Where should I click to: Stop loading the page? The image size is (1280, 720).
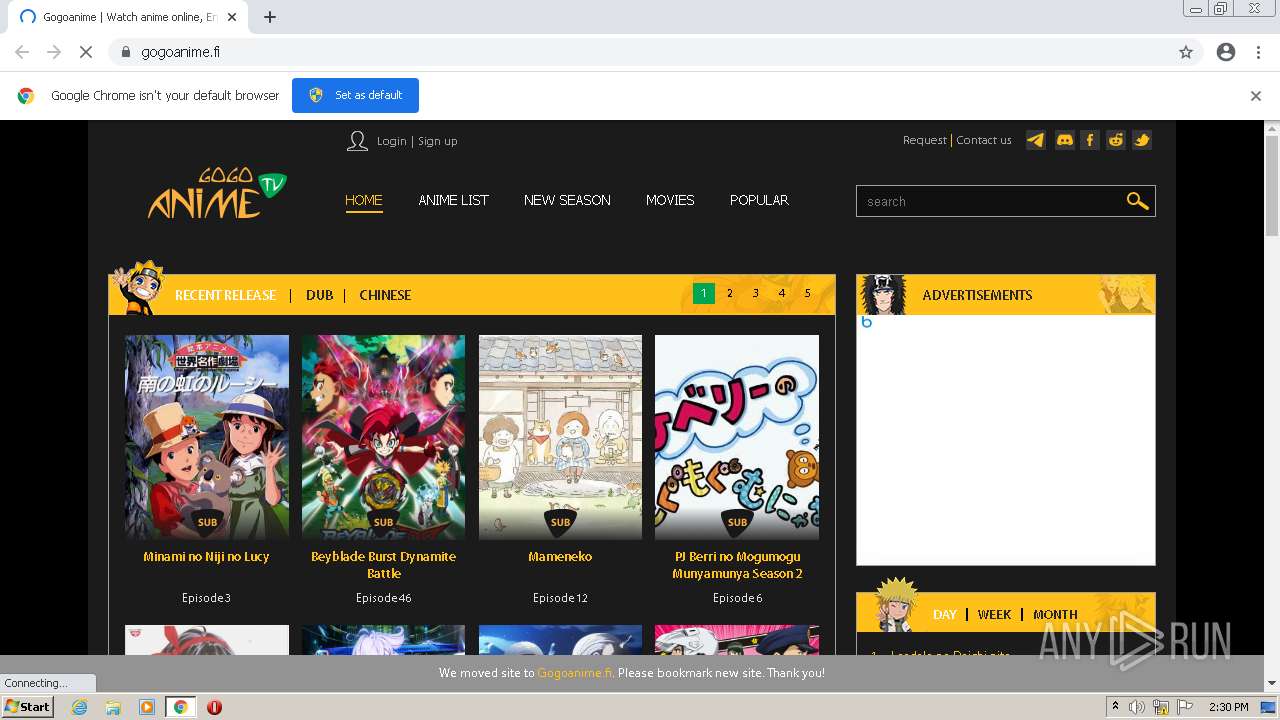click(86, 52)
